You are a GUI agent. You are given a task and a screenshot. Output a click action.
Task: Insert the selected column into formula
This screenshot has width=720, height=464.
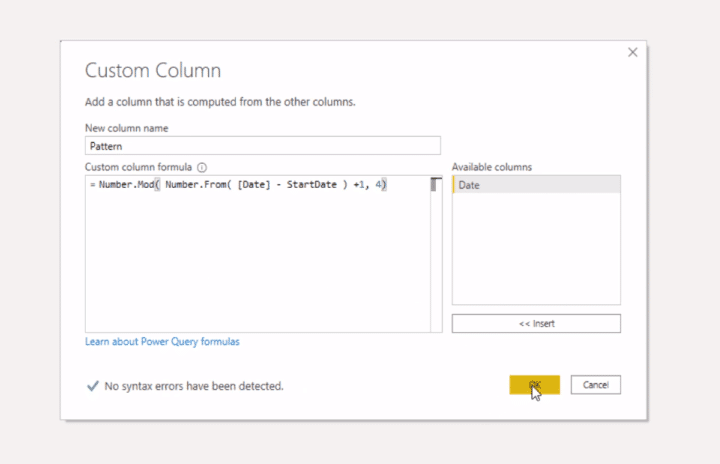pyautogui.click(x=536, y=323)
